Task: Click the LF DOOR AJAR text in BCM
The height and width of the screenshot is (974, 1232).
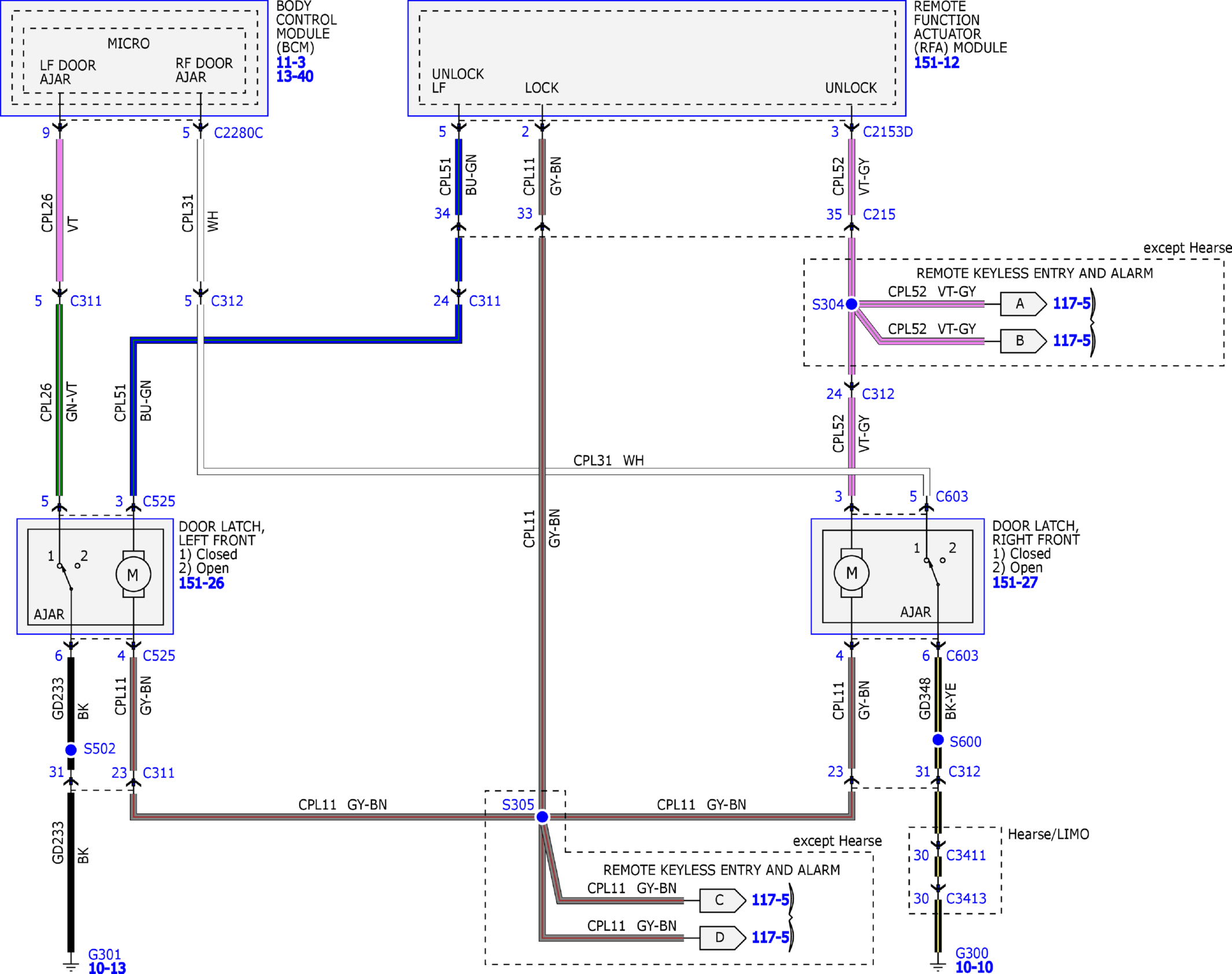Action: [68, 72]
